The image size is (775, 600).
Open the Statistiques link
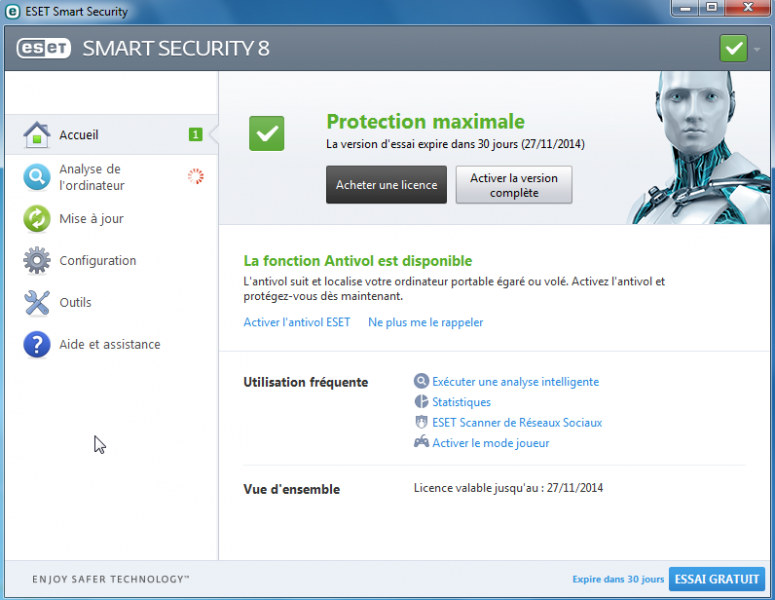tap(461, 402)
